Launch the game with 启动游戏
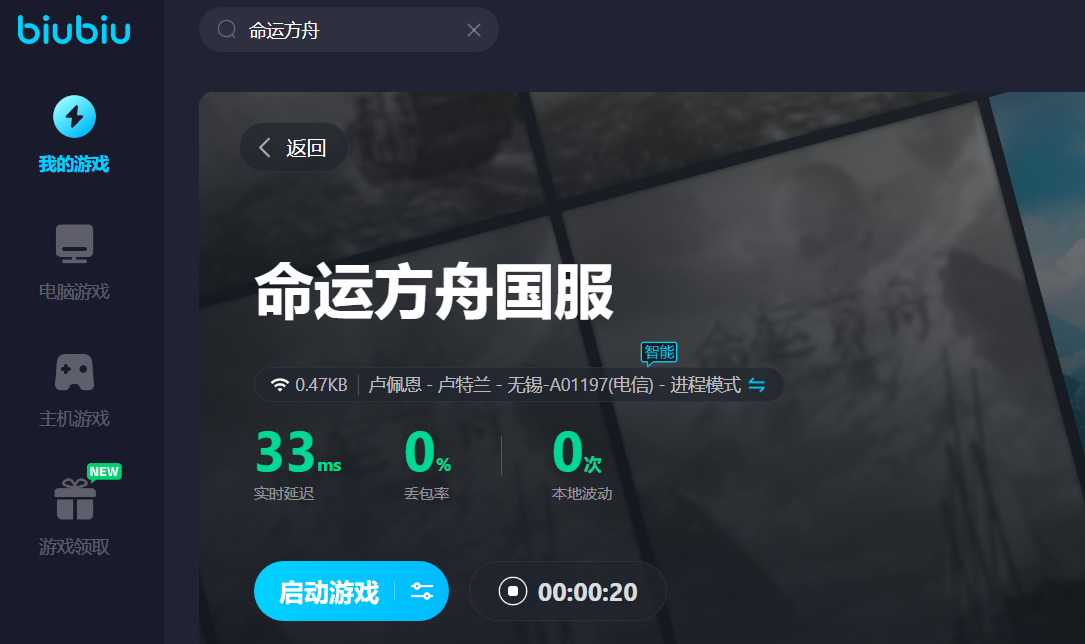 click(329, 592)
